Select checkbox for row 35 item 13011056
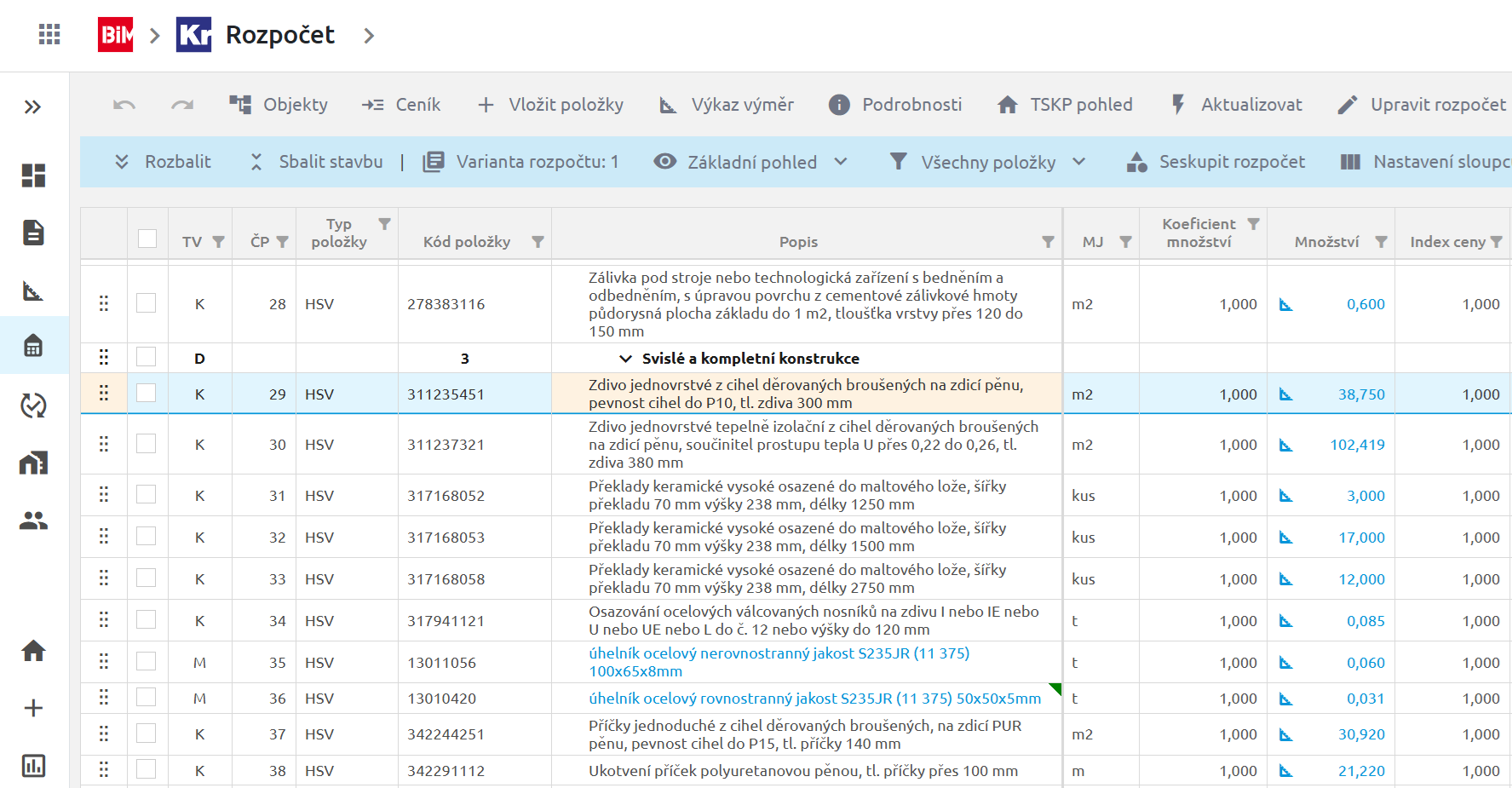Screen dimensions: 1512x788 coord(147,662)
